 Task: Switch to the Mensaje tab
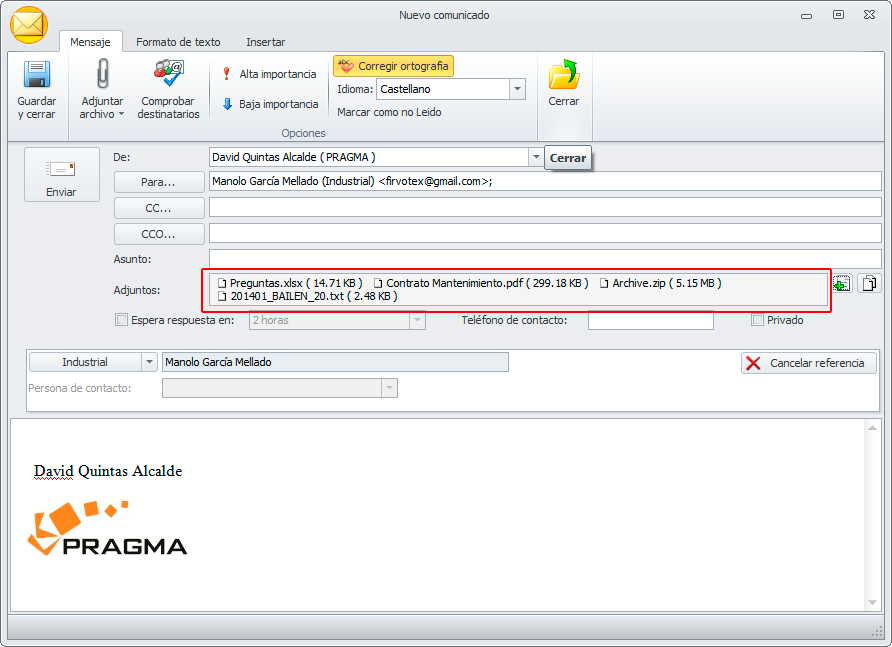90,42
